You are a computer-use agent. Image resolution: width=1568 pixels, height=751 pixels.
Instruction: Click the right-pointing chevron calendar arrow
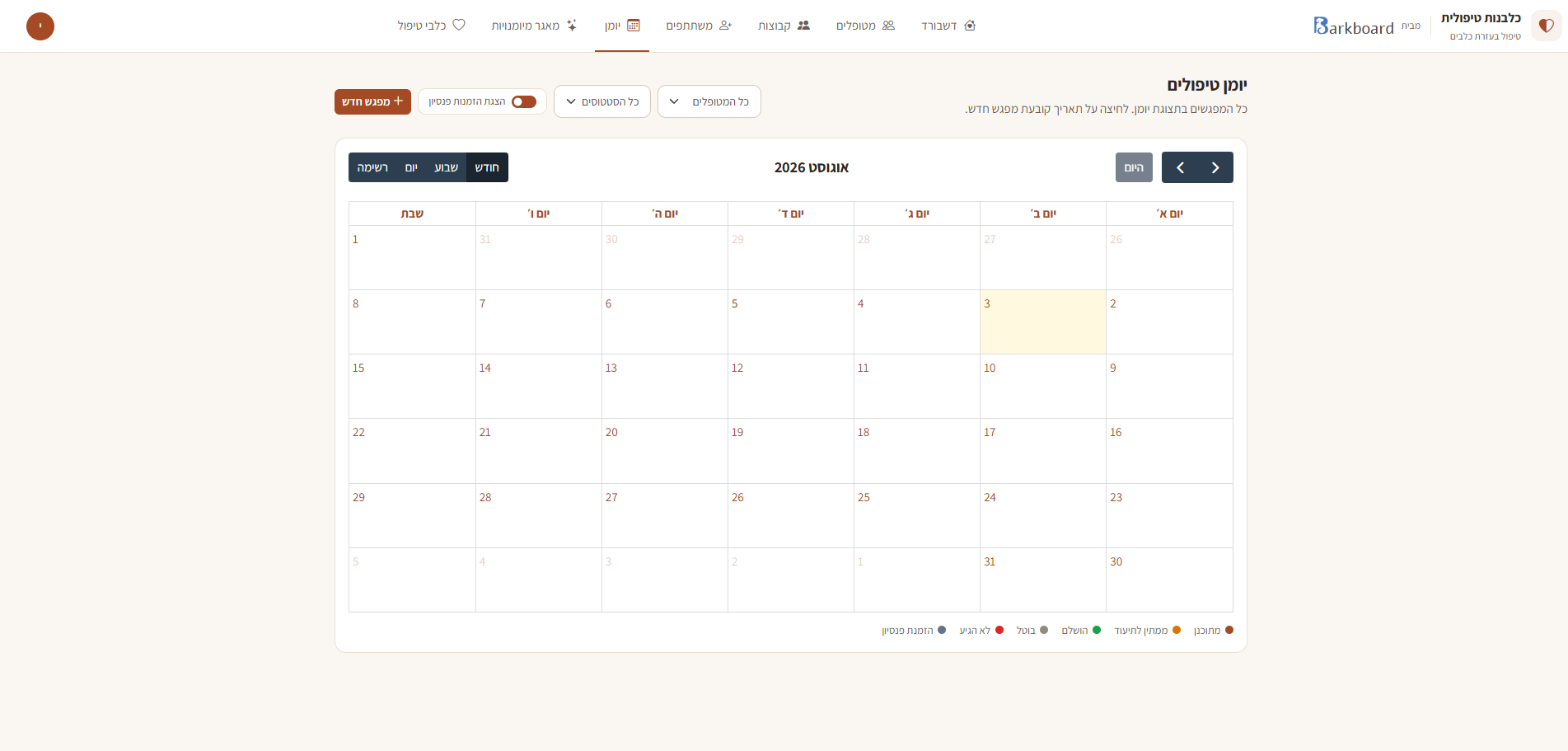click(1215, 167)
